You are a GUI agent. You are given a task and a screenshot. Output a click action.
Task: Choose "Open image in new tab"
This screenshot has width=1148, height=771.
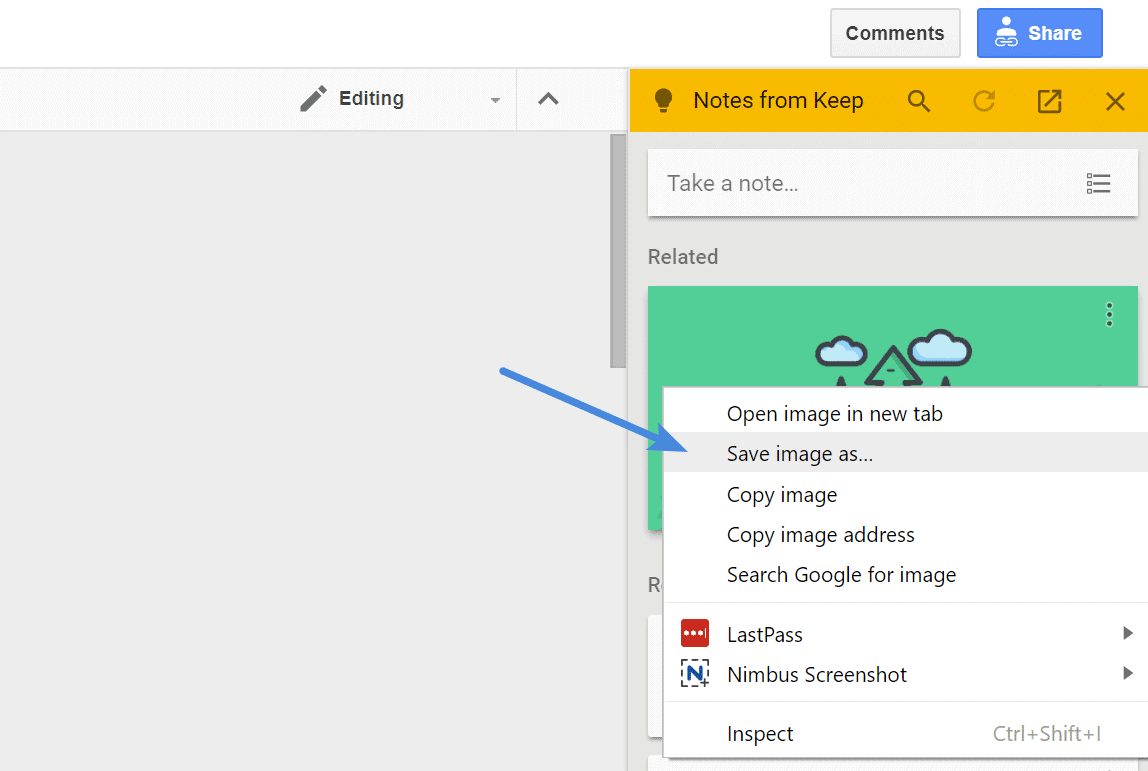click(x=834, y=414)
